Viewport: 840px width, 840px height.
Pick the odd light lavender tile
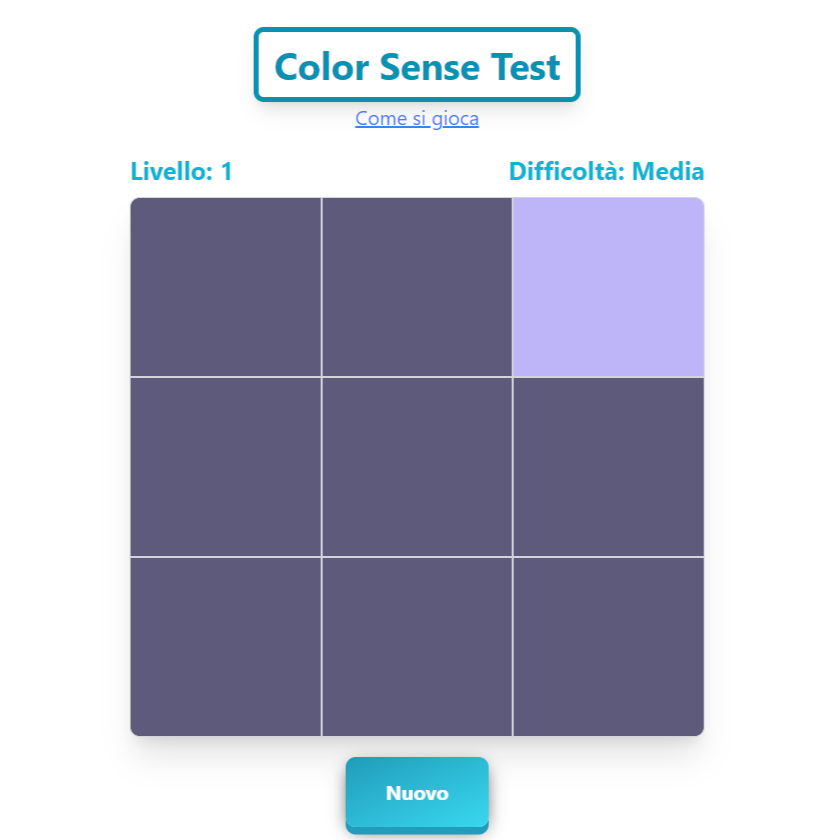click(608, 287)
